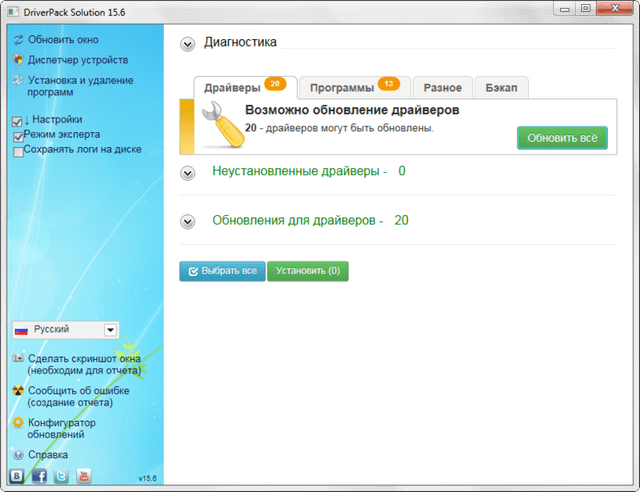The image size is (640, 492).
Task: Enable Сохранять логи на диске checkbox
Action: 18,152
